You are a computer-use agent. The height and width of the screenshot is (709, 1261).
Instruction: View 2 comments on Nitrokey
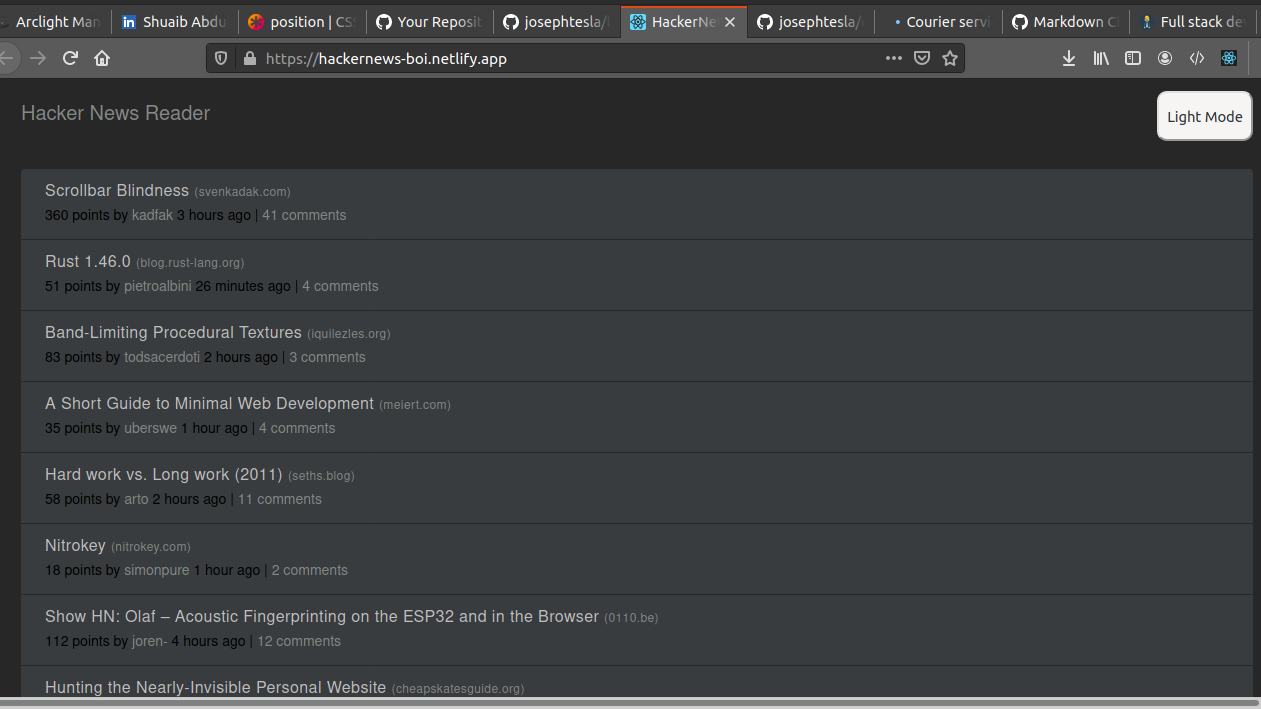pos(310,570)
